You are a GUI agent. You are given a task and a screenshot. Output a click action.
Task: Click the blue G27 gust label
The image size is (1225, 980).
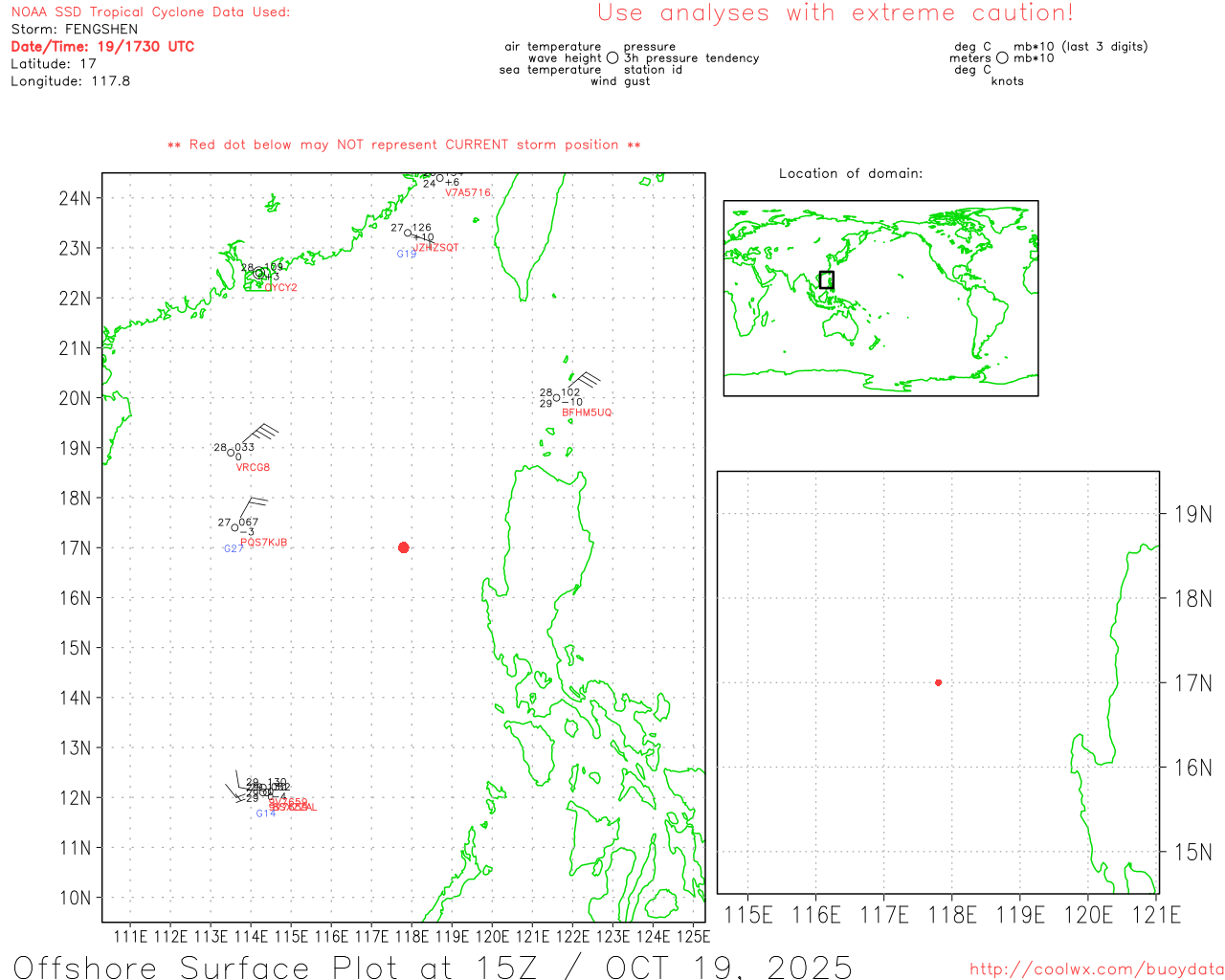click(233, 549)
